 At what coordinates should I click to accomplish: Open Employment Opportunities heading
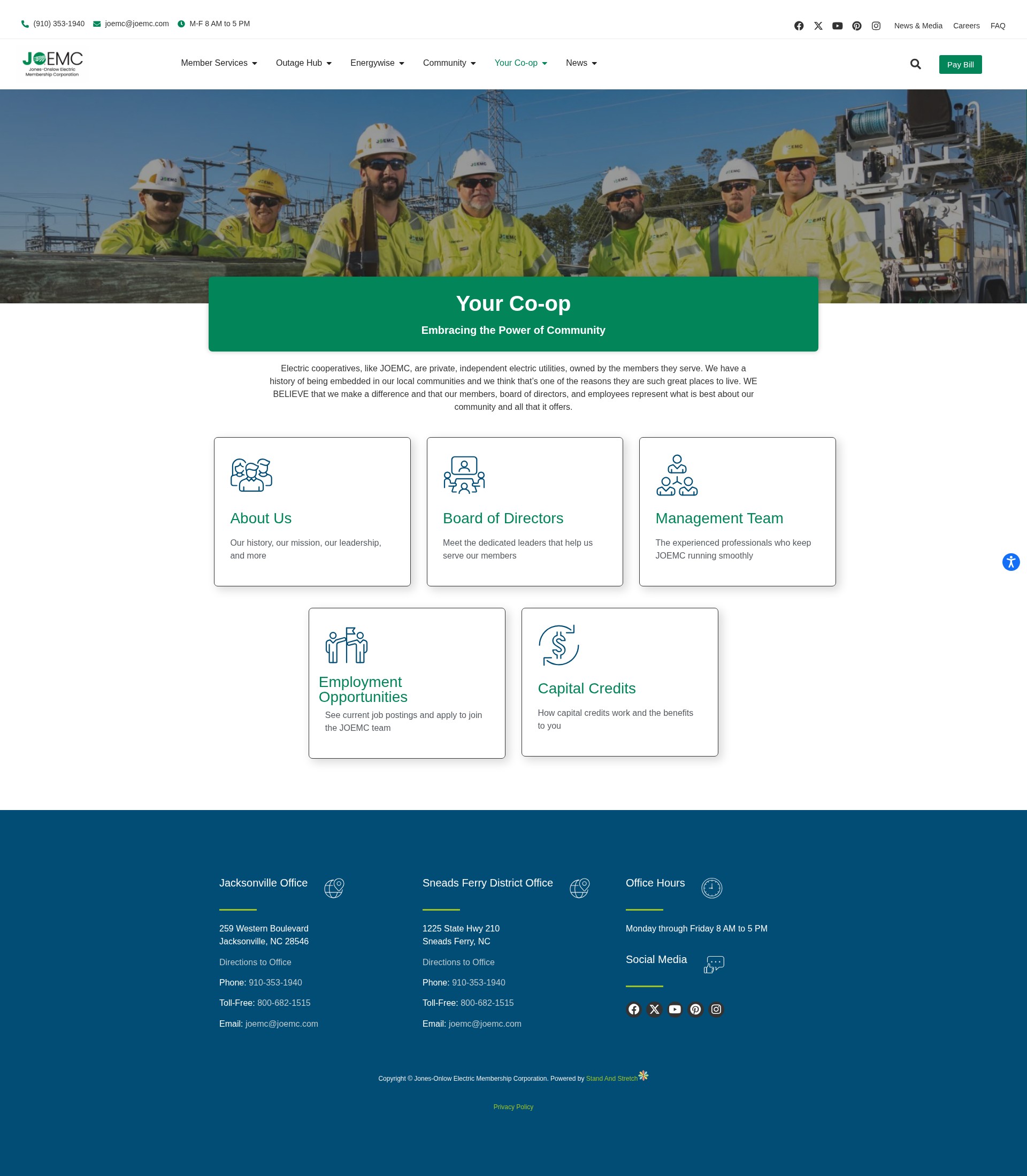(363, 690)
